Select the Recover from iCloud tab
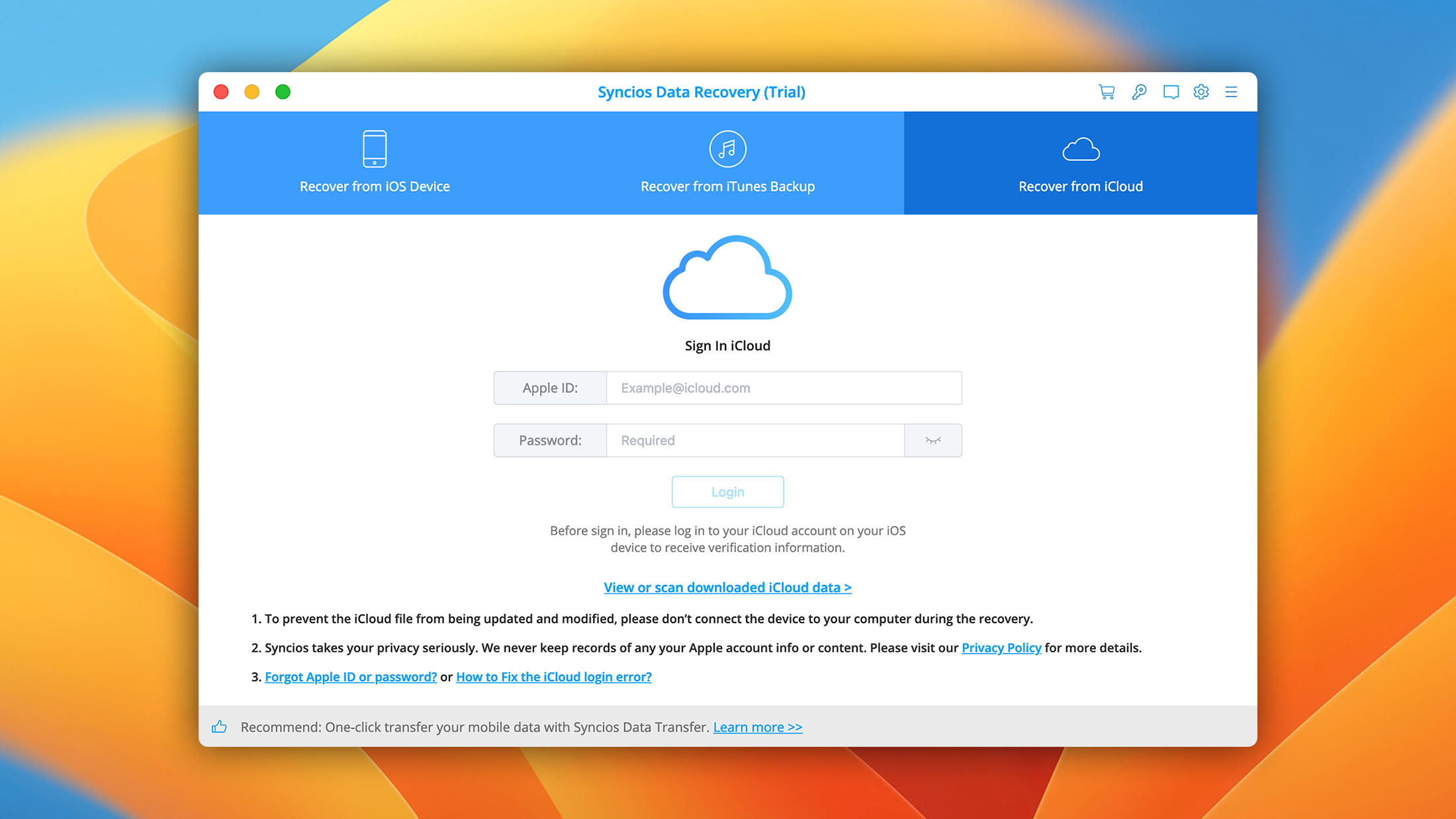The height and width of the screenshot is (819, 1456). click(1081, 163)
